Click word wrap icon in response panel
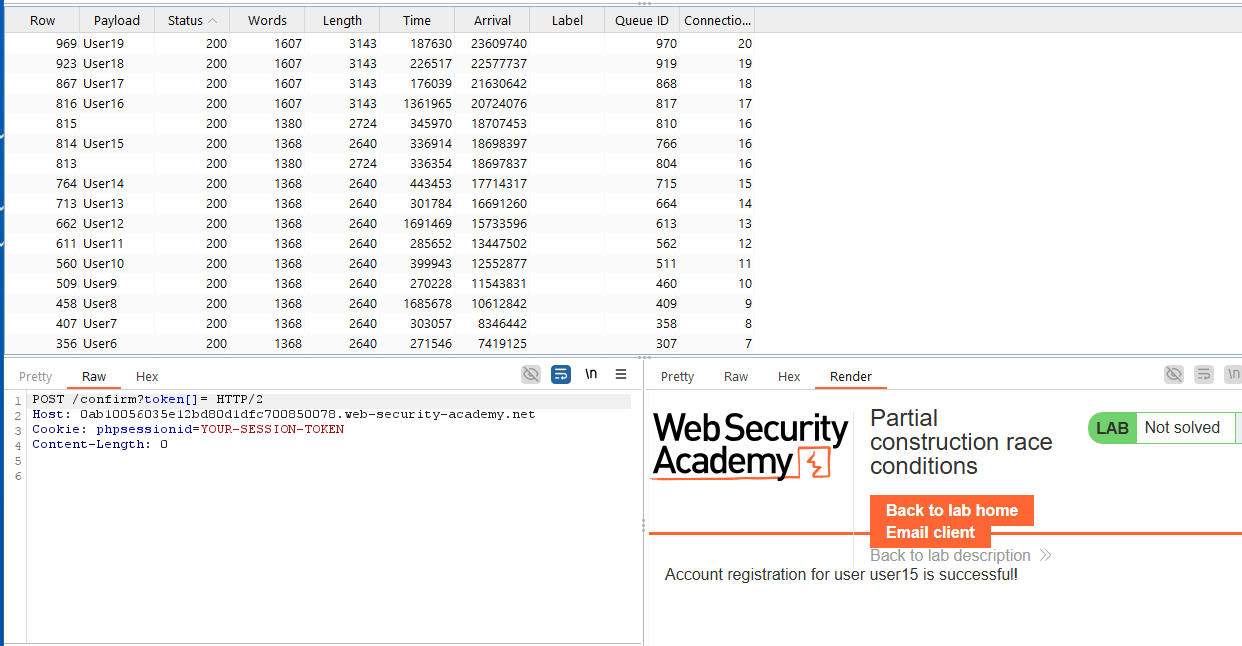The width and height of the screenshot is (1242, 646). [x=1204, y=374]
